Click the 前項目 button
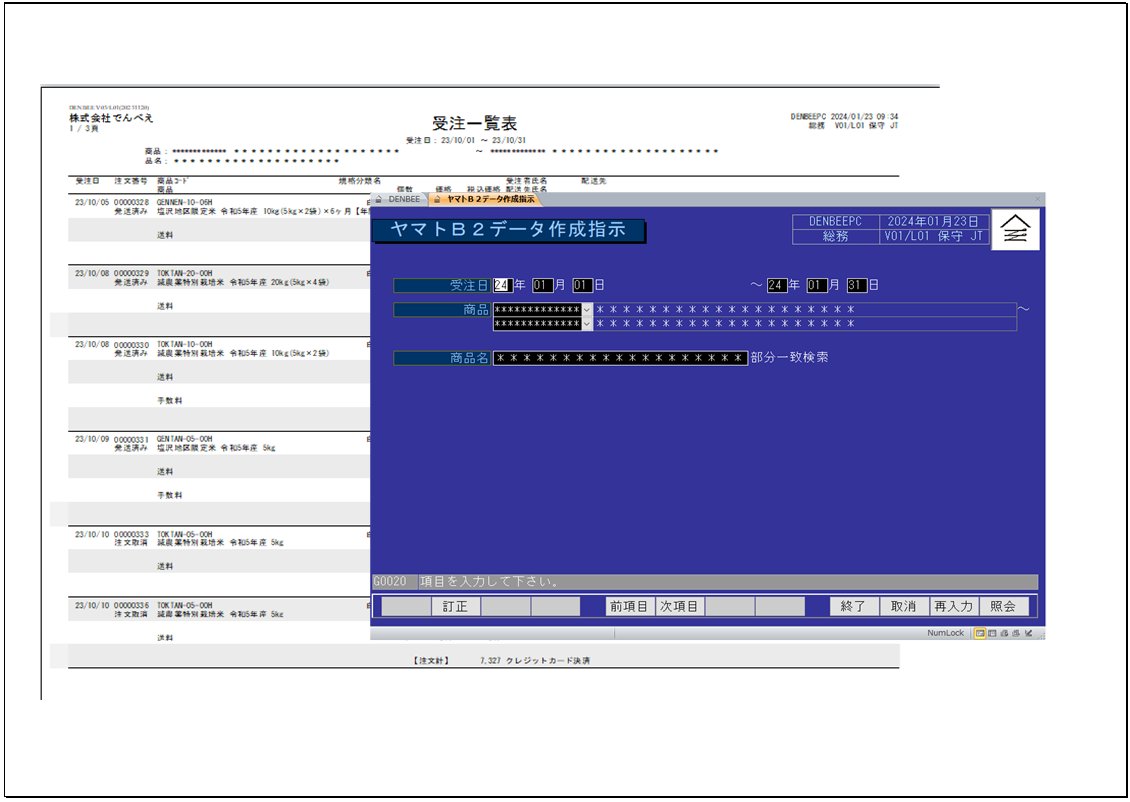 [629, 606]
